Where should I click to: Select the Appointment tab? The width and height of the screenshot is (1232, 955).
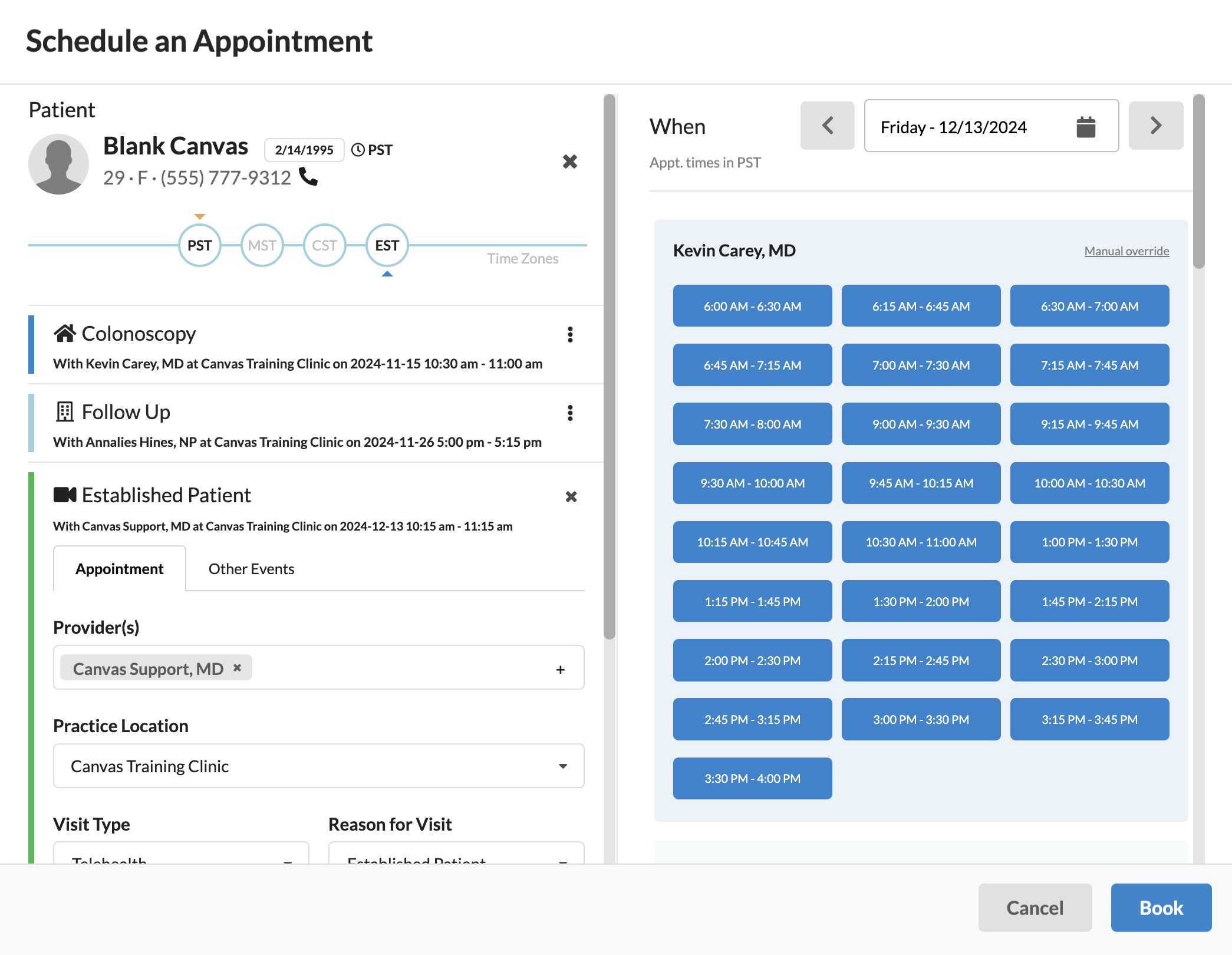point(120,569)
